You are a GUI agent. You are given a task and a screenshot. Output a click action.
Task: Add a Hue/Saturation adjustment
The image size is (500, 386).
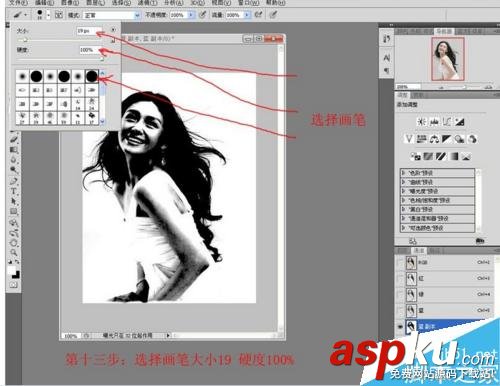tap(421, 139)
